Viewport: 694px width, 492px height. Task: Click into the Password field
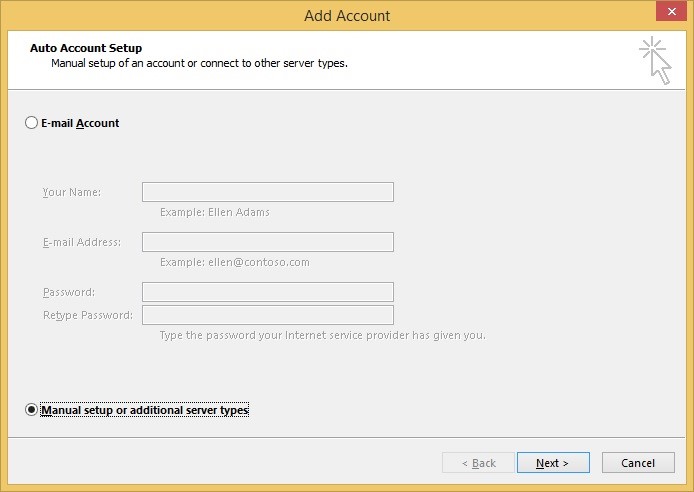[x=268, y=292]
